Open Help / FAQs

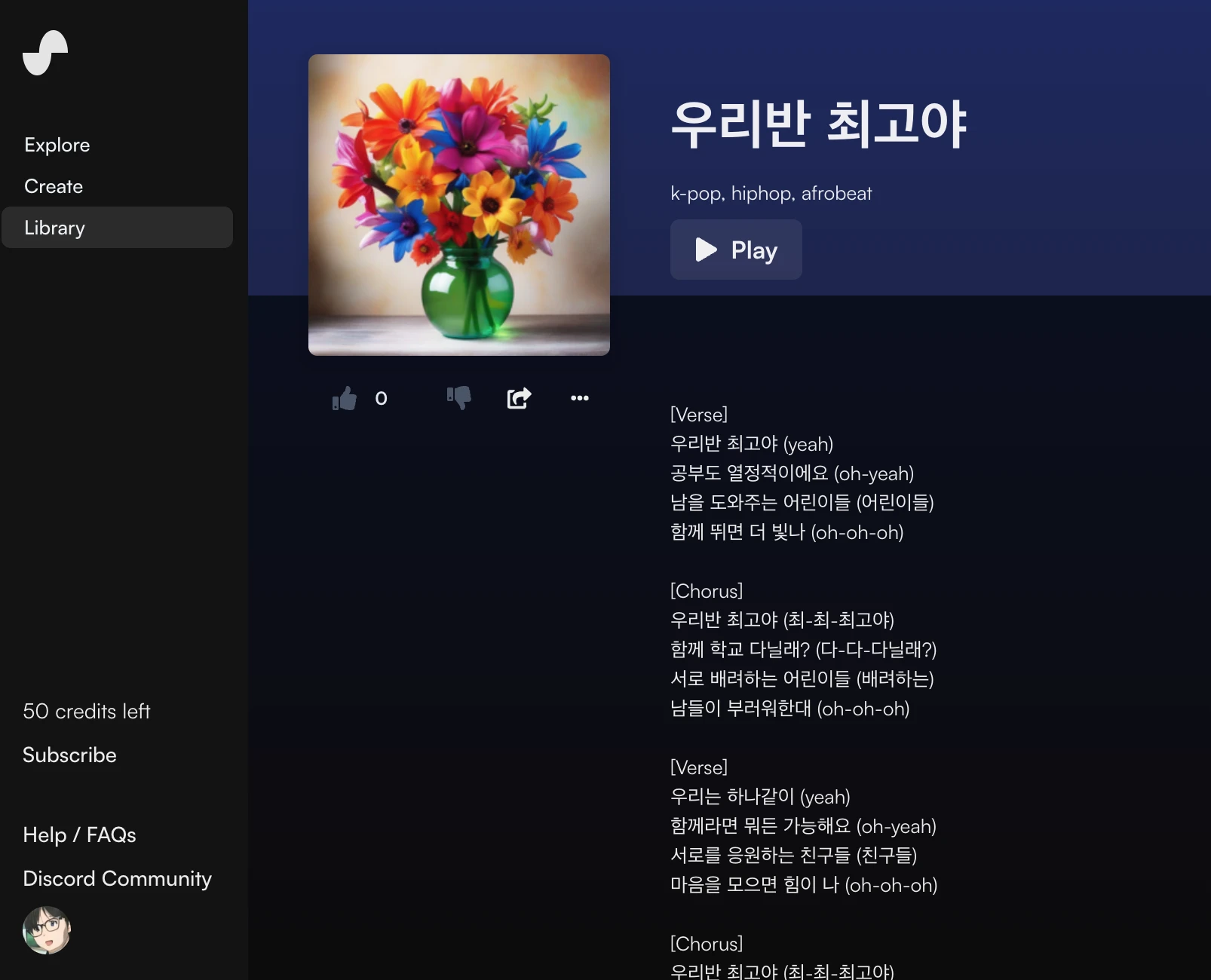(79, 835)
